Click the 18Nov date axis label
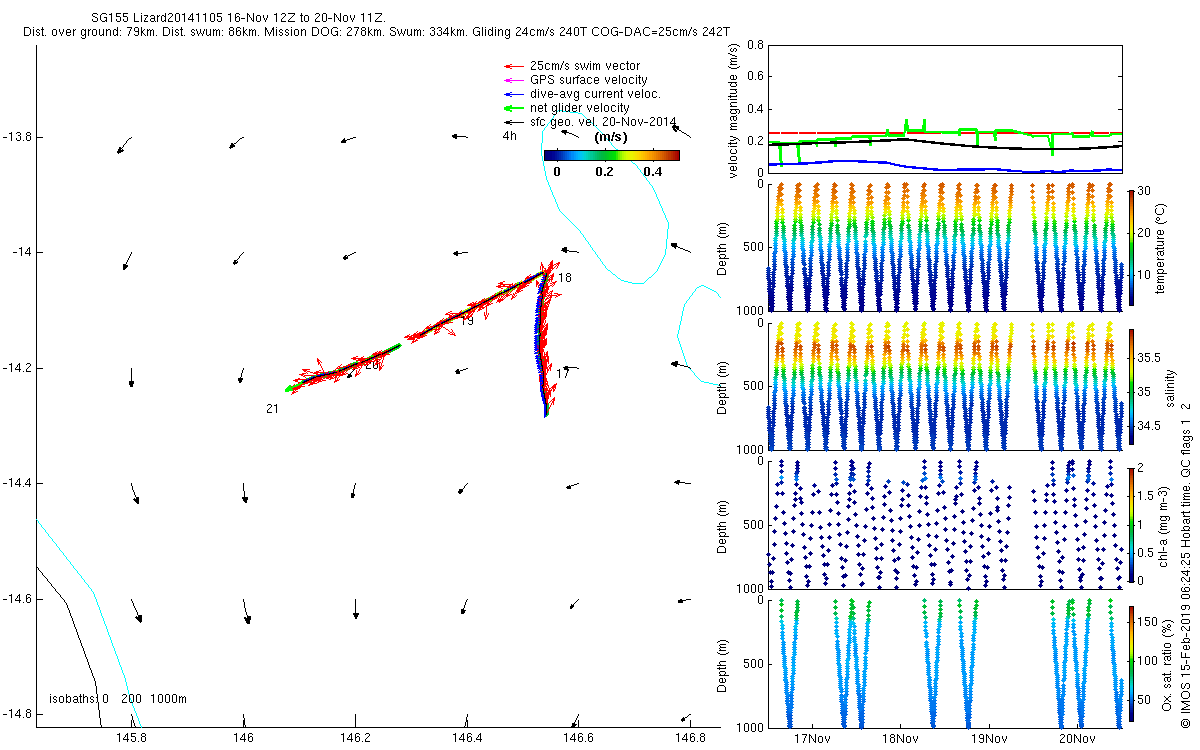Image resolution: width=1200 pixels, height=750 pixels. click(x=900, y=739)
